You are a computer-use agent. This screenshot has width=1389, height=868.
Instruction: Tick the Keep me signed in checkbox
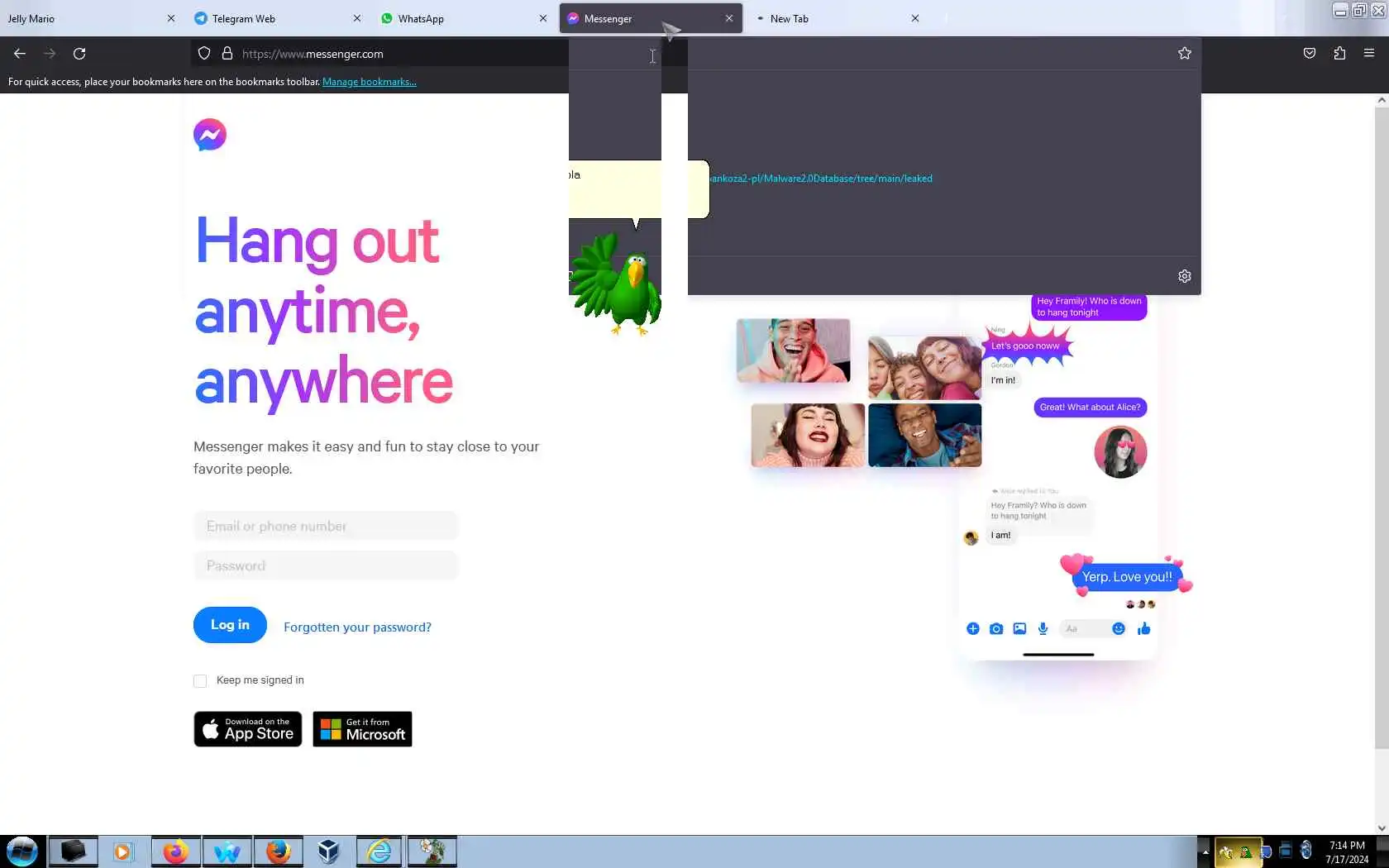(x=200, y=681)
